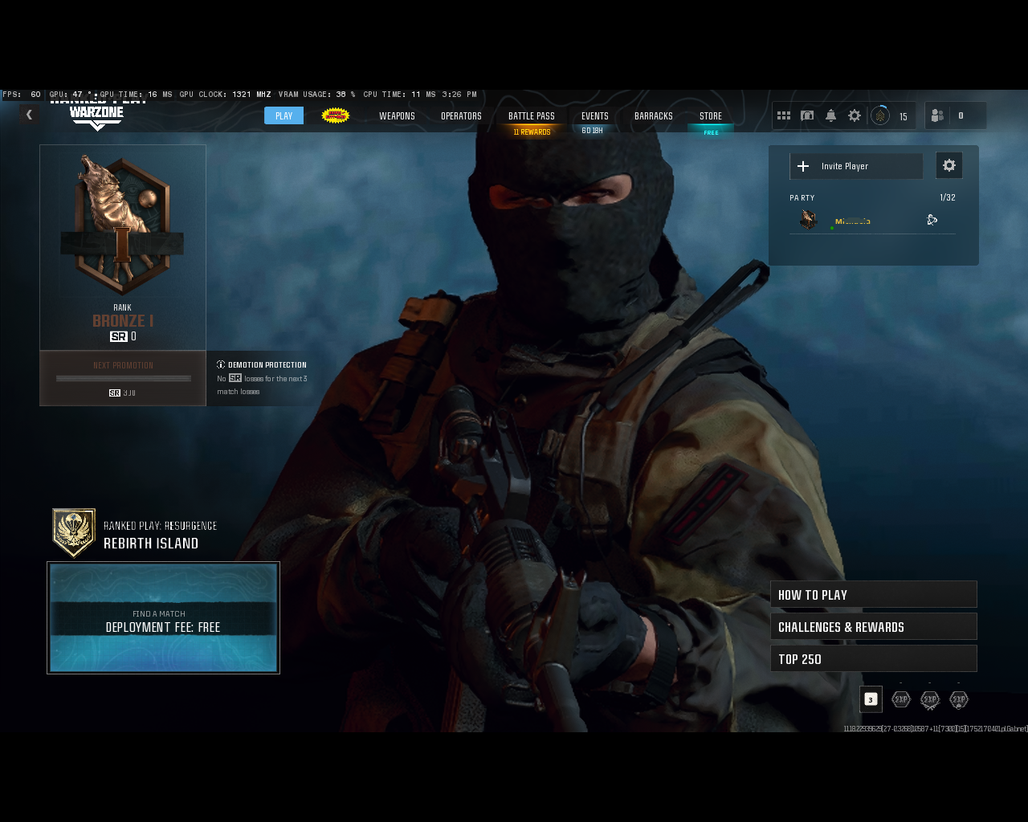Switch to the Operators tab
This screenshot has height=822, width=1028.
tap(461, 116)
